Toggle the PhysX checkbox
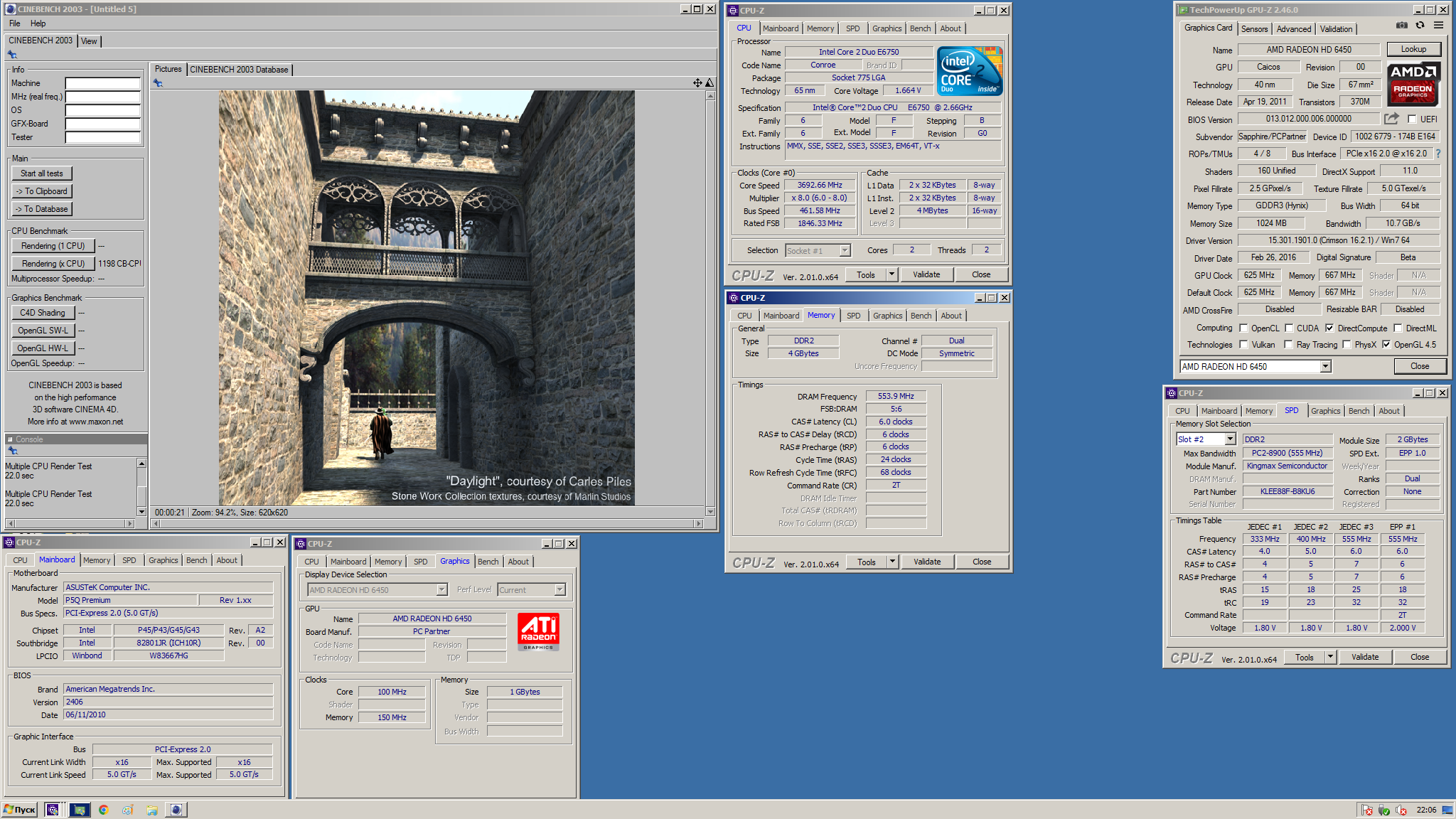The height and width of the screenshot is (819, 1456). pos(1347,345)
